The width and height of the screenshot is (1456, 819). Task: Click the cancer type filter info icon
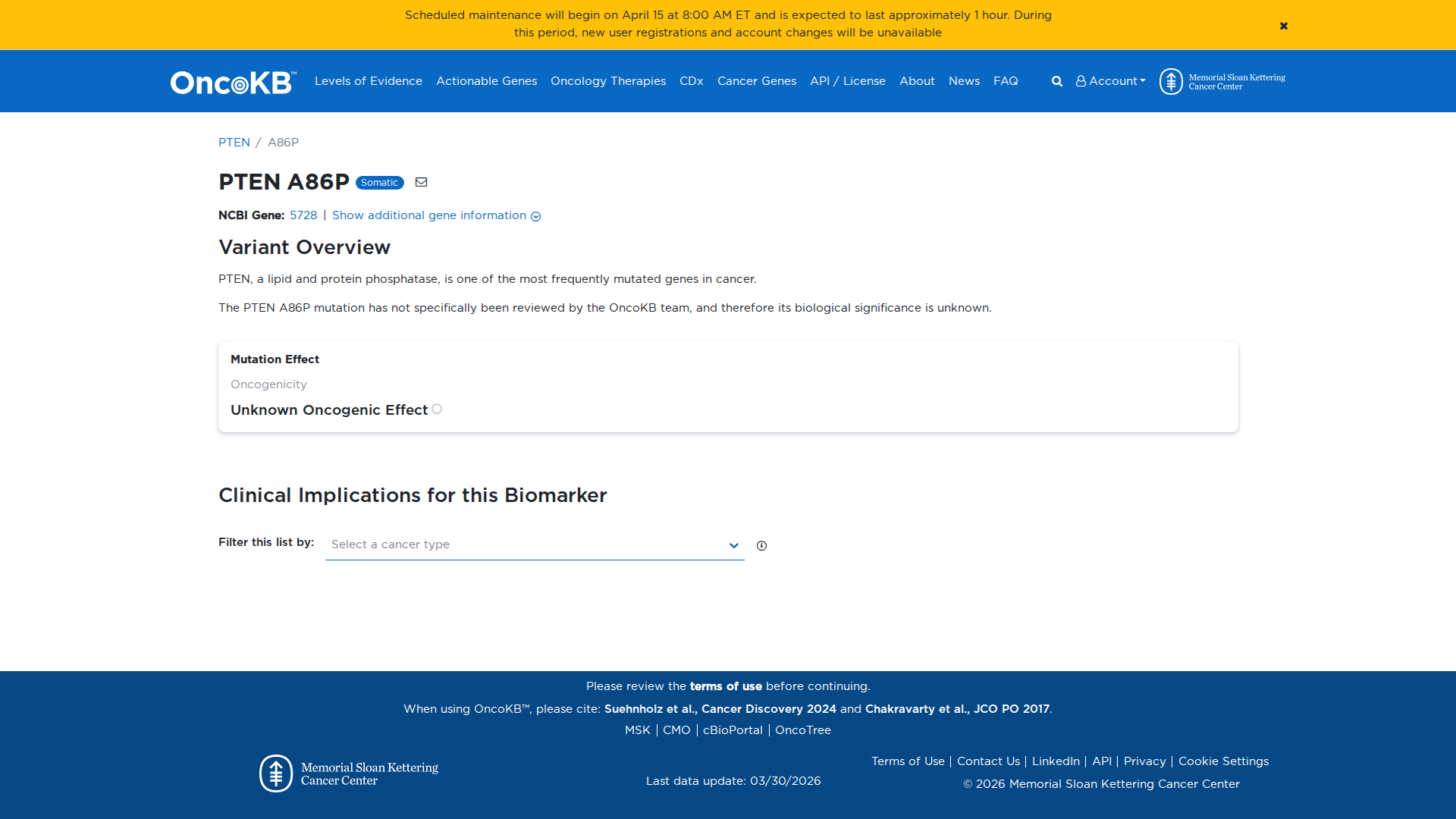point(761,545)
